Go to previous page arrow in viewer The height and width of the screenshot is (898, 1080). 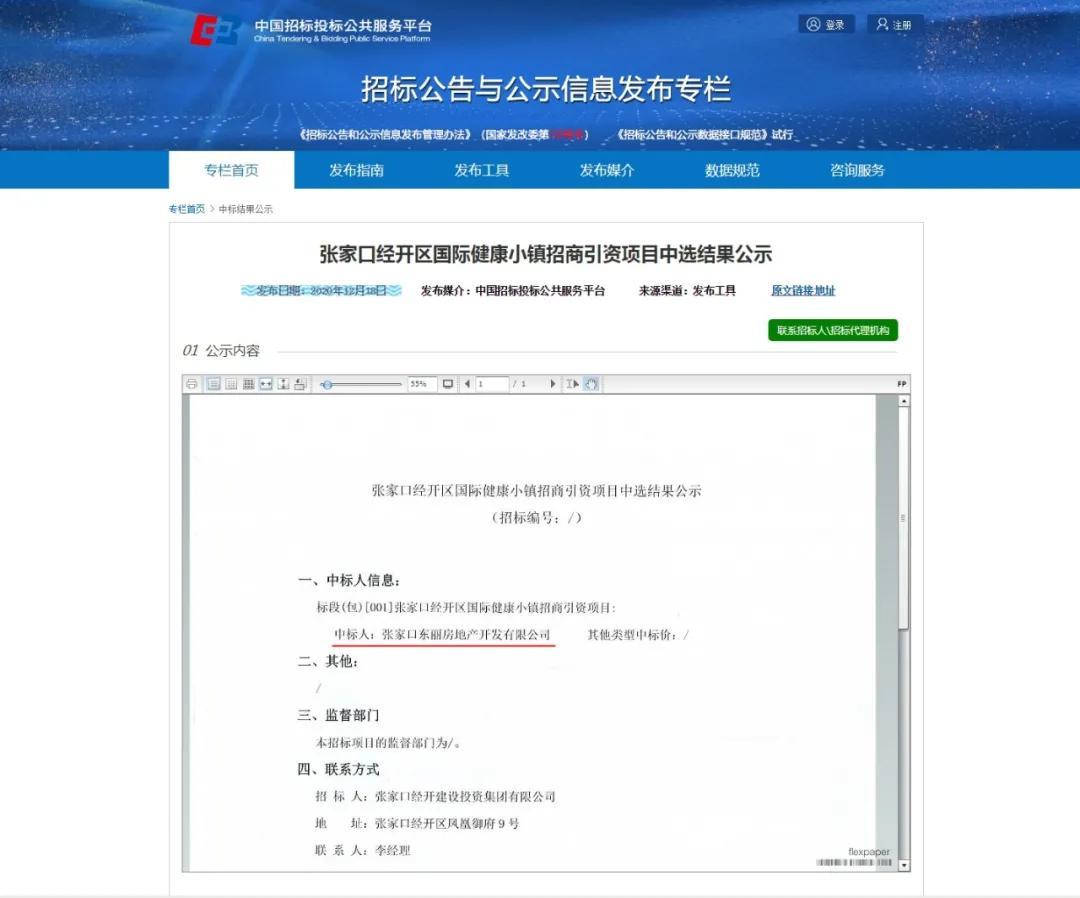(467, 384)
